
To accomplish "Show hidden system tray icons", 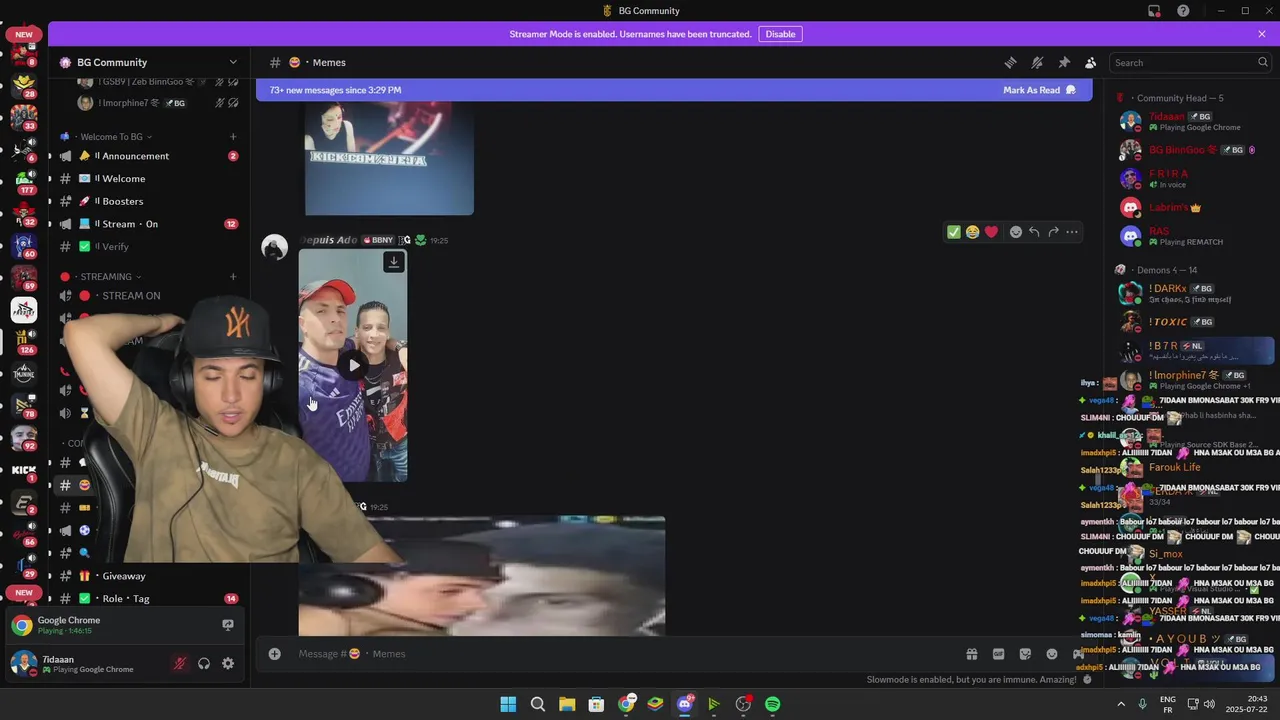I will click(x=1120, y=704).
